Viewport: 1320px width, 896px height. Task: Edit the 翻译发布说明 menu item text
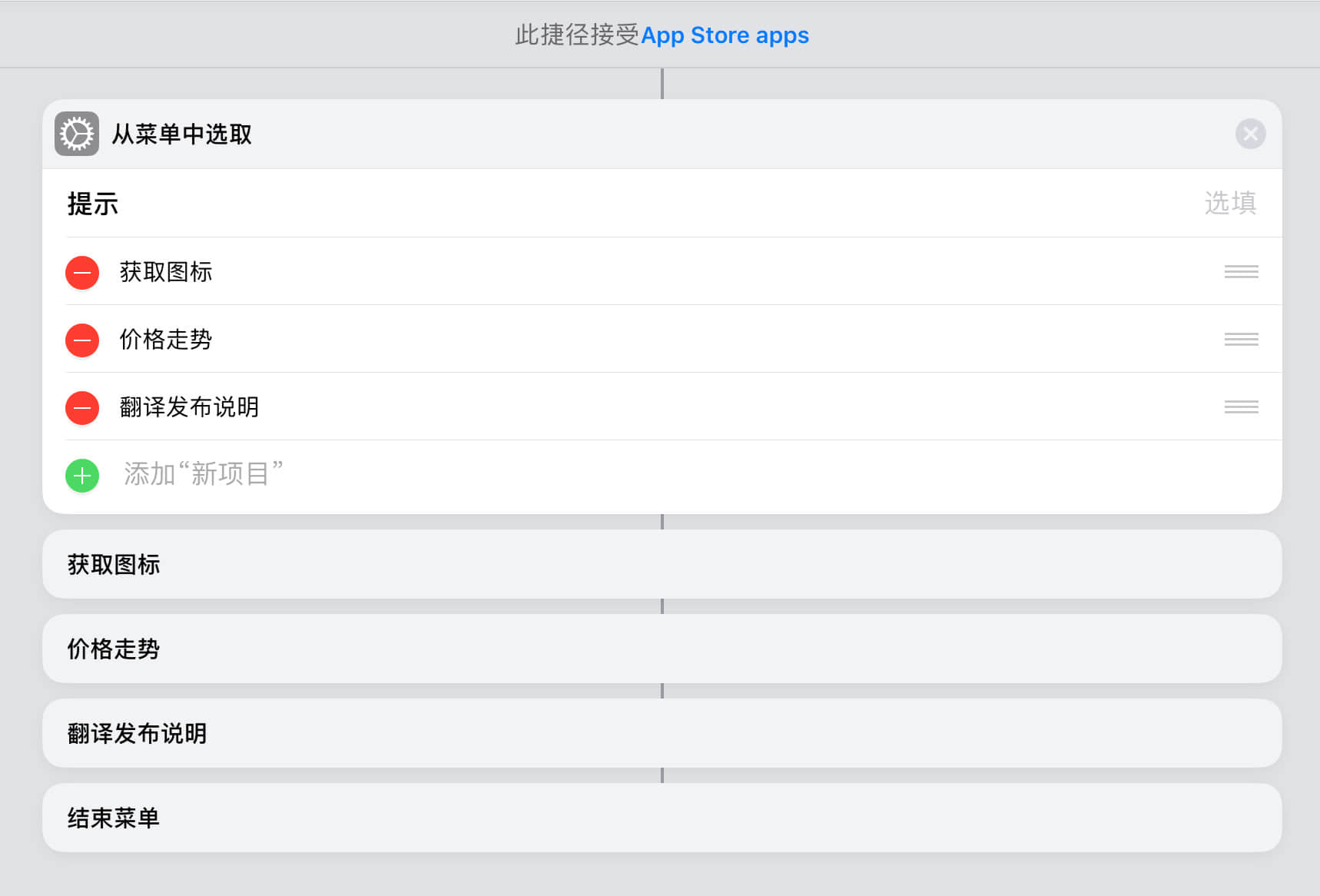tap(189, 407)
